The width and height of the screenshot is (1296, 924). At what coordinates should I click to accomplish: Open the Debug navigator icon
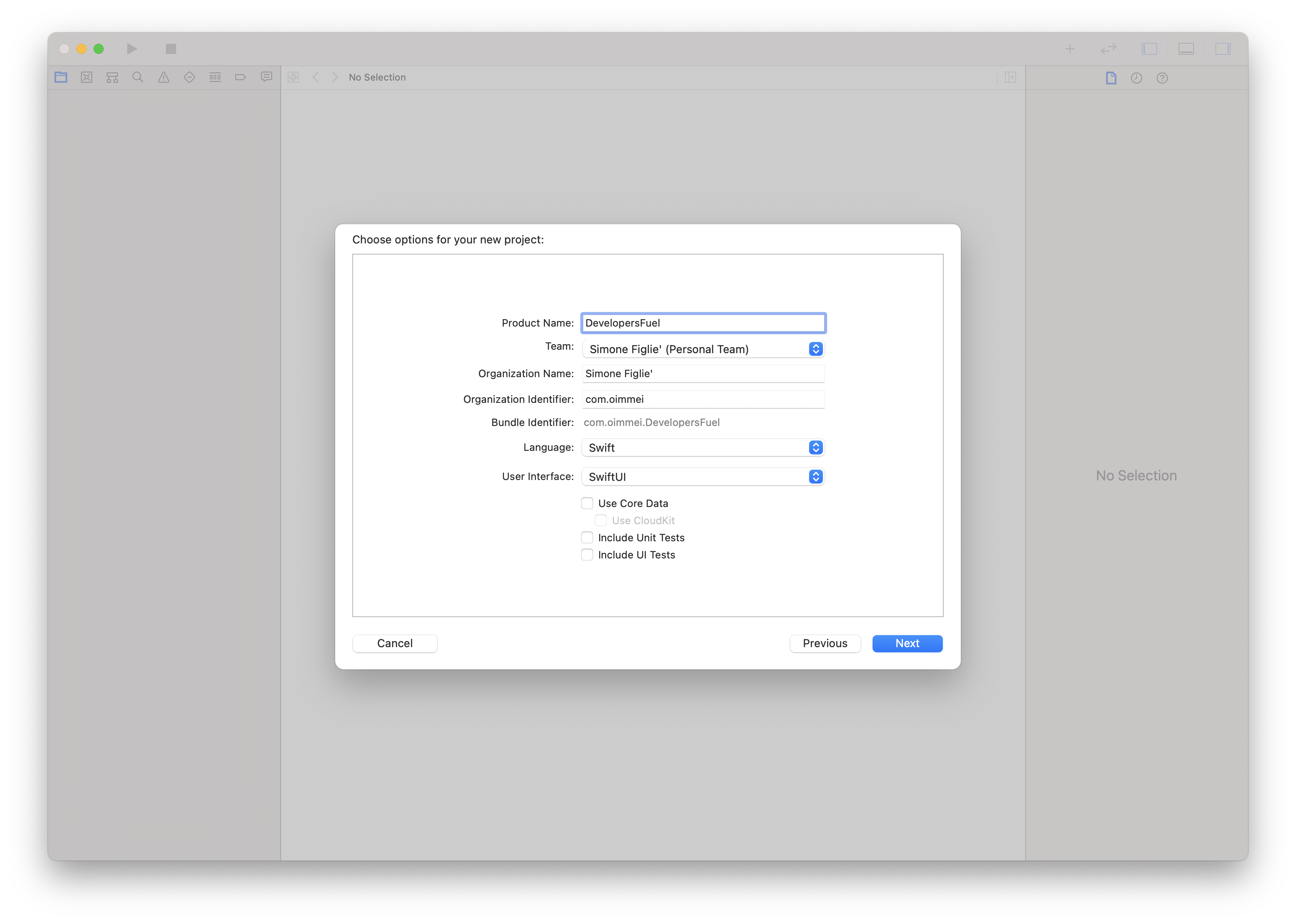pos(215,78)
